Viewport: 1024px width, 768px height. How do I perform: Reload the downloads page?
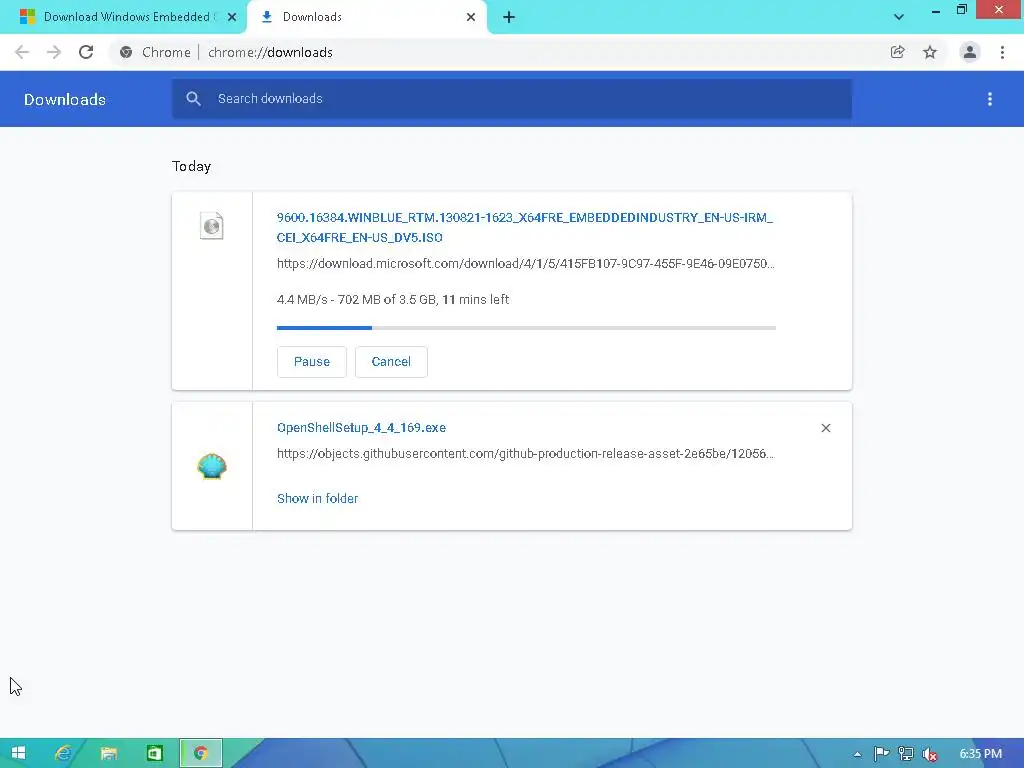[x=86, y=52]
